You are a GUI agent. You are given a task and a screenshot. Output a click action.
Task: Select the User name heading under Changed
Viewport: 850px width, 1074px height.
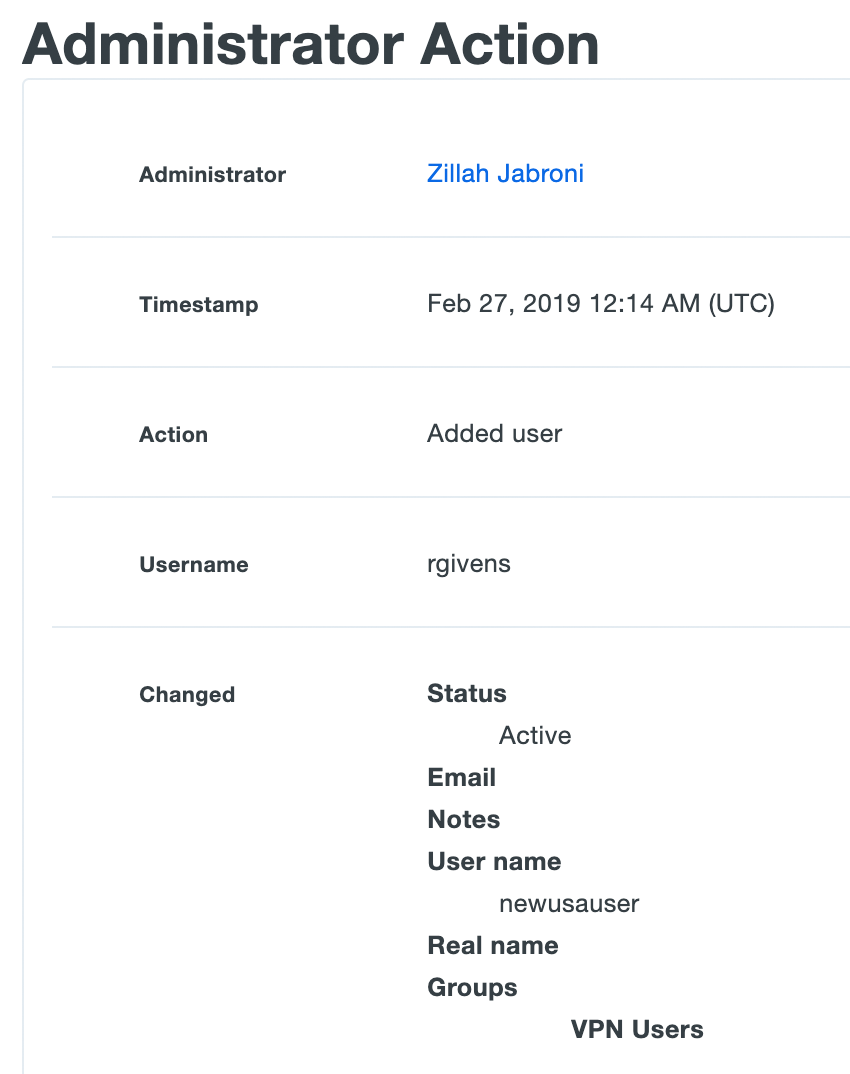pyautogui.click(x=494, y=861)
